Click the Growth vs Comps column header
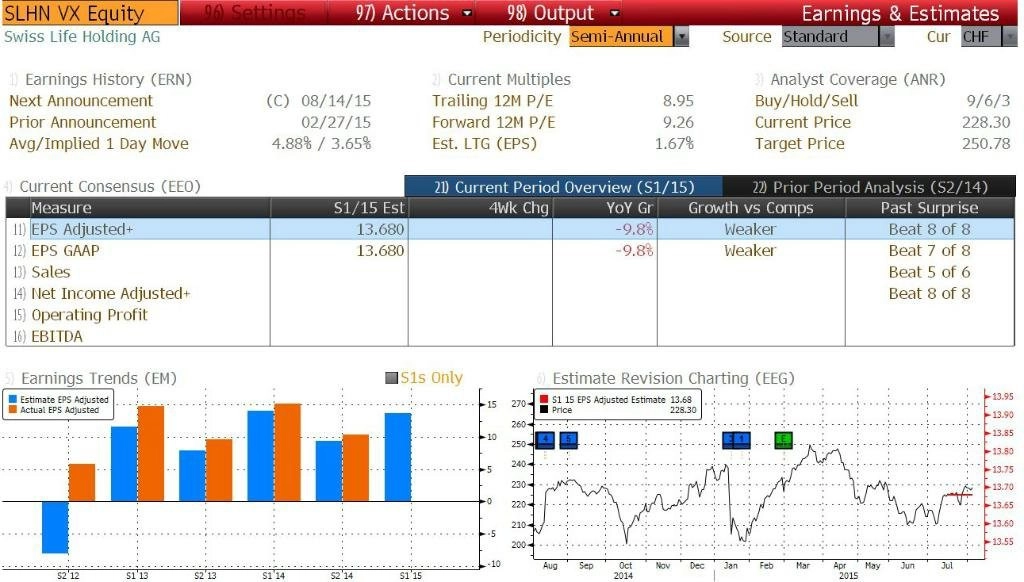The image size is (1024, 582). 751,208
